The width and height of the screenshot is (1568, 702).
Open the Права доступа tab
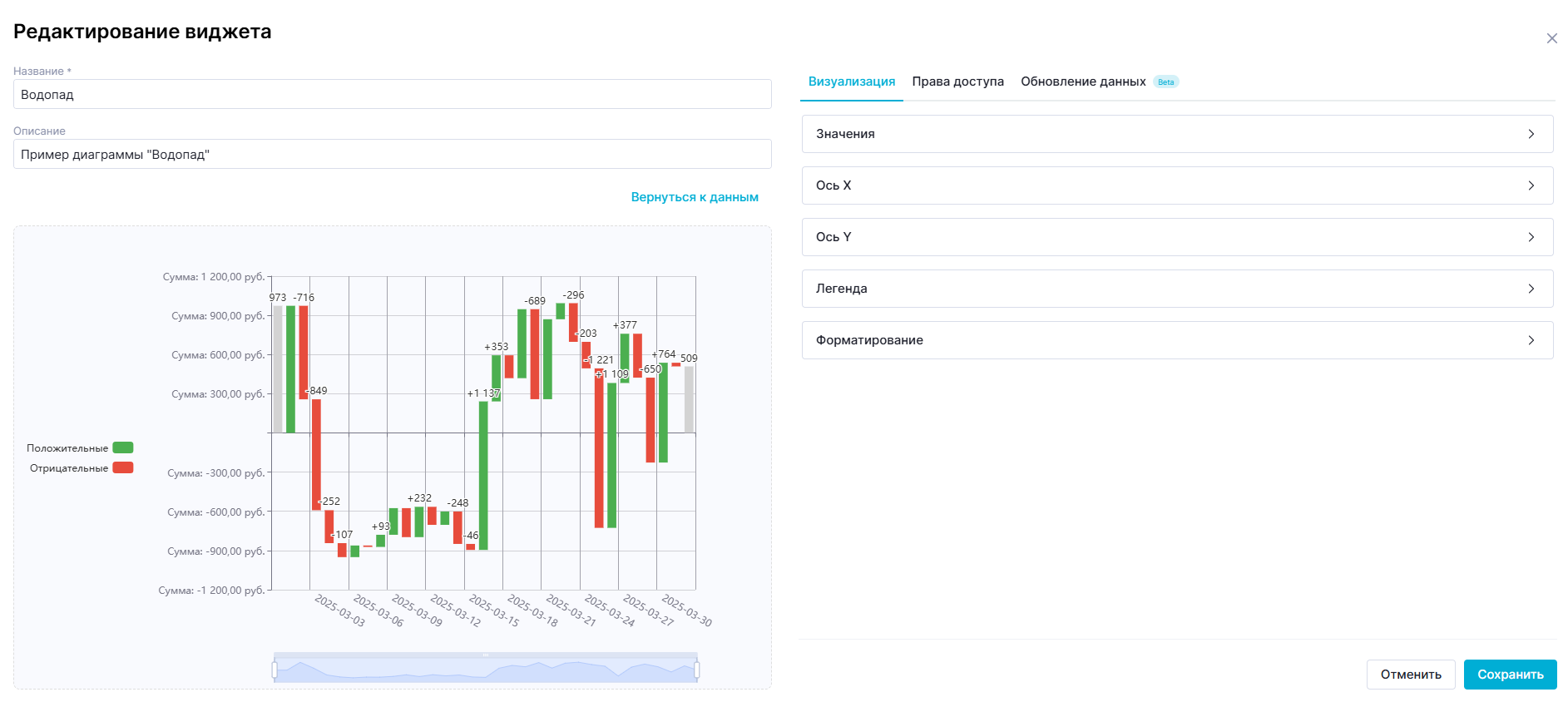point(957,82)
